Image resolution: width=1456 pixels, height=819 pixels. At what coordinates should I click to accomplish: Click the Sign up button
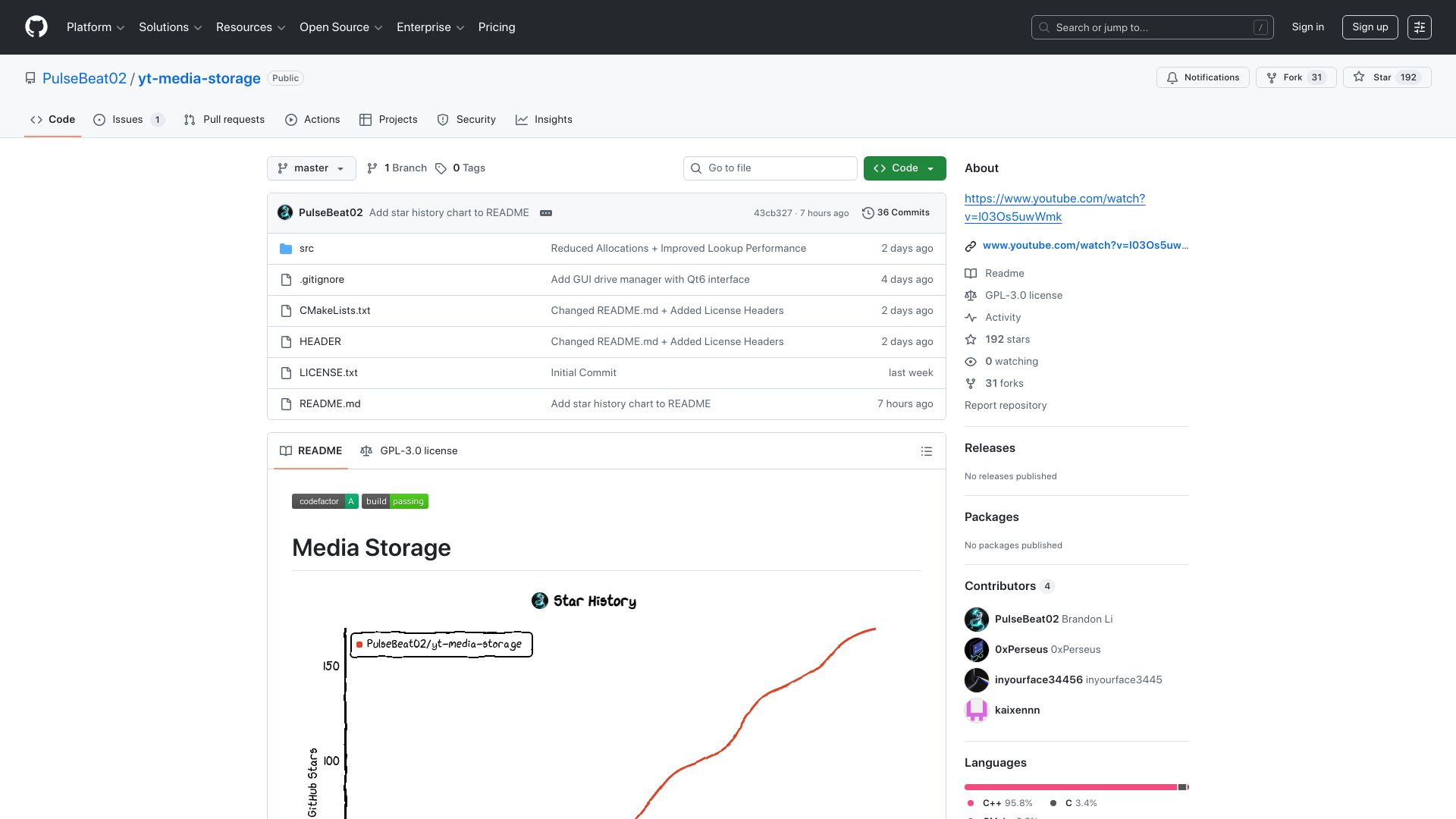pos(1370,27)
